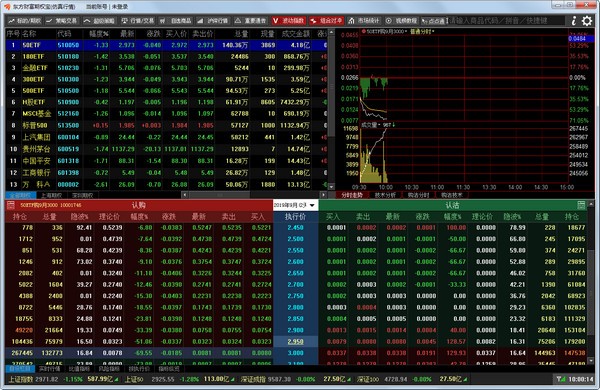Switch to the 风险指标 bottom tab

pyautogui.click(x=109, y=369)
